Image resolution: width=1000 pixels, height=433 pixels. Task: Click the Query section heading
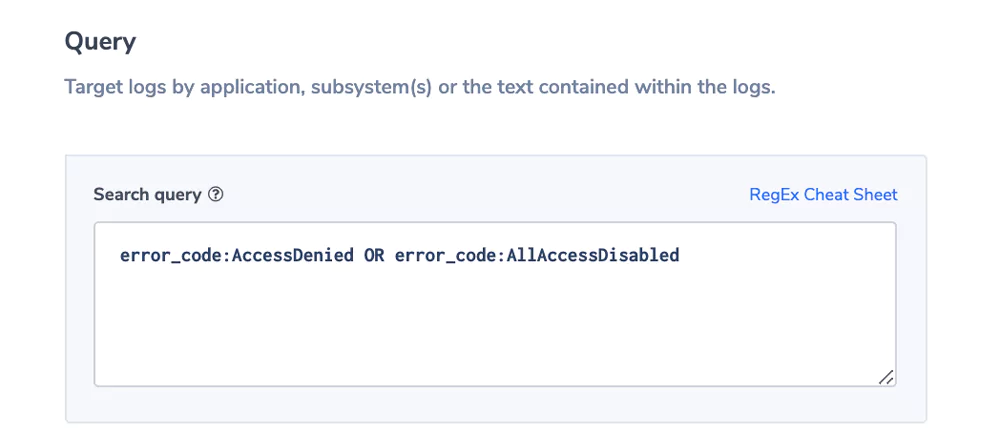coord(100,43)
